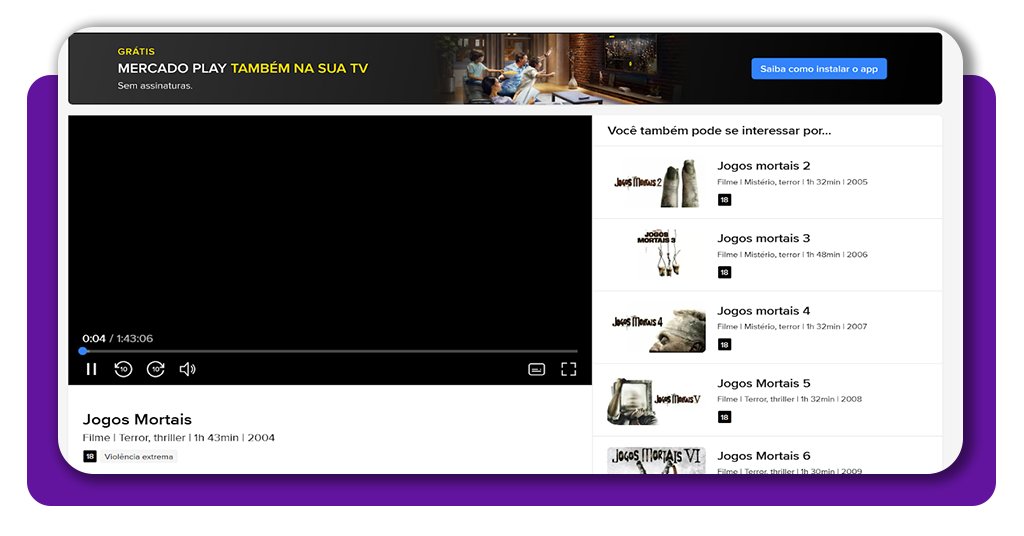This screenshot has height=536, width=1024.
Task: Rewind the video 10 seconds
Action: (123, 370)
